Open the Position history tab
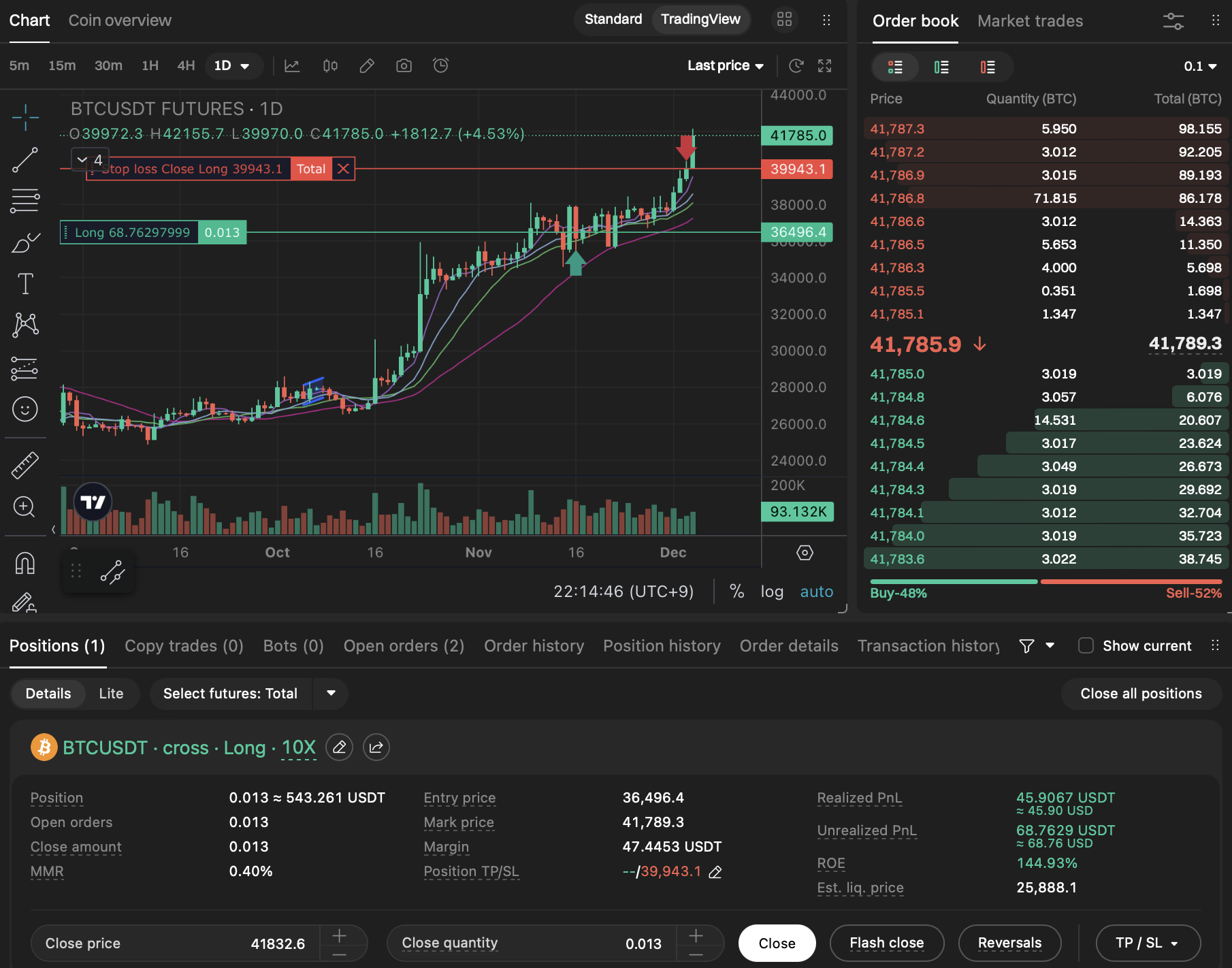Image resolution: width=1232 pixels, height=968 pixels. pyautogui.click(x=662, y=646)
